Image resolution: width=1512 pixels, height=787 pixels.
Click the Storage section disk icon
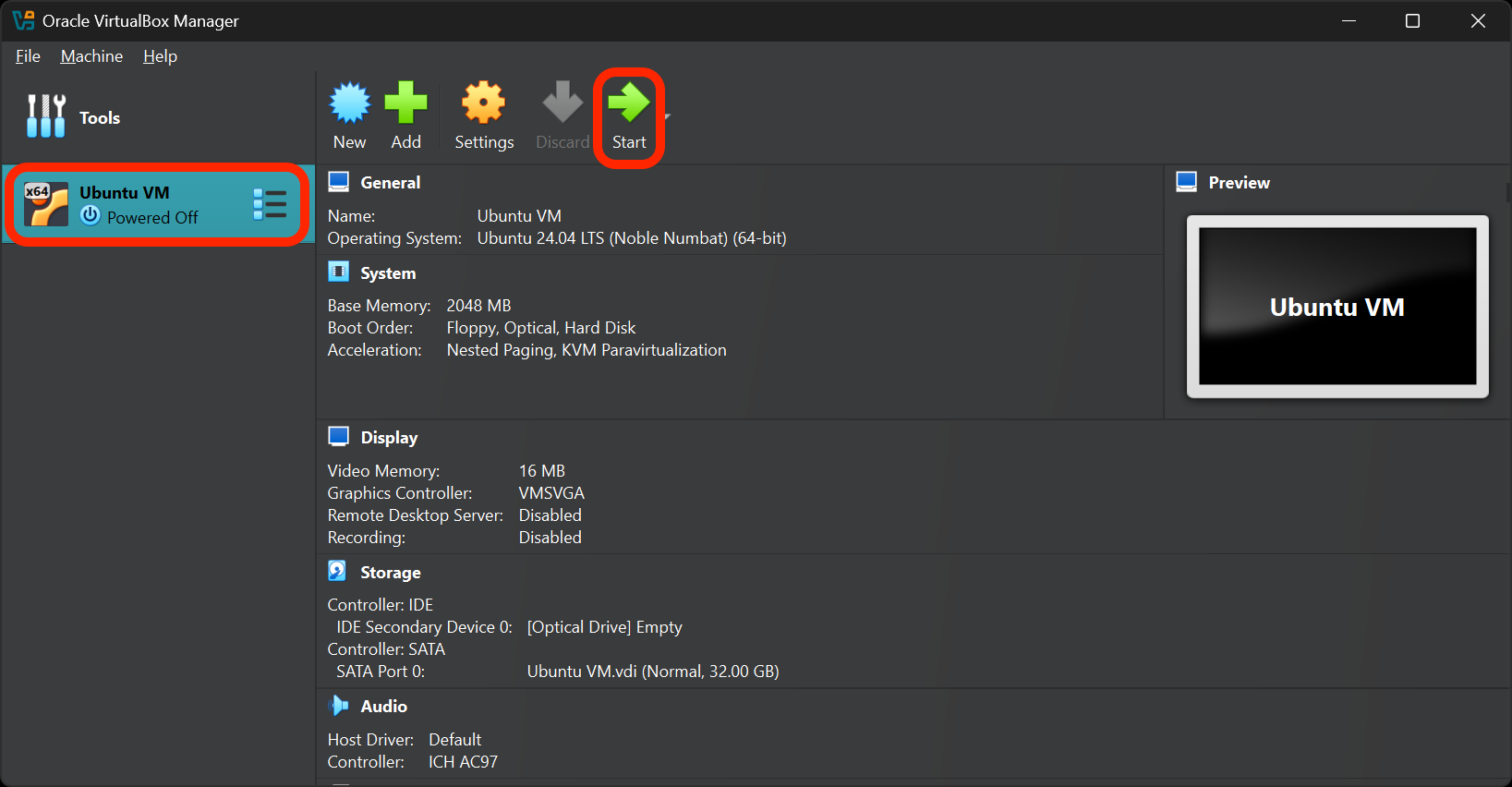pos(338,572)
